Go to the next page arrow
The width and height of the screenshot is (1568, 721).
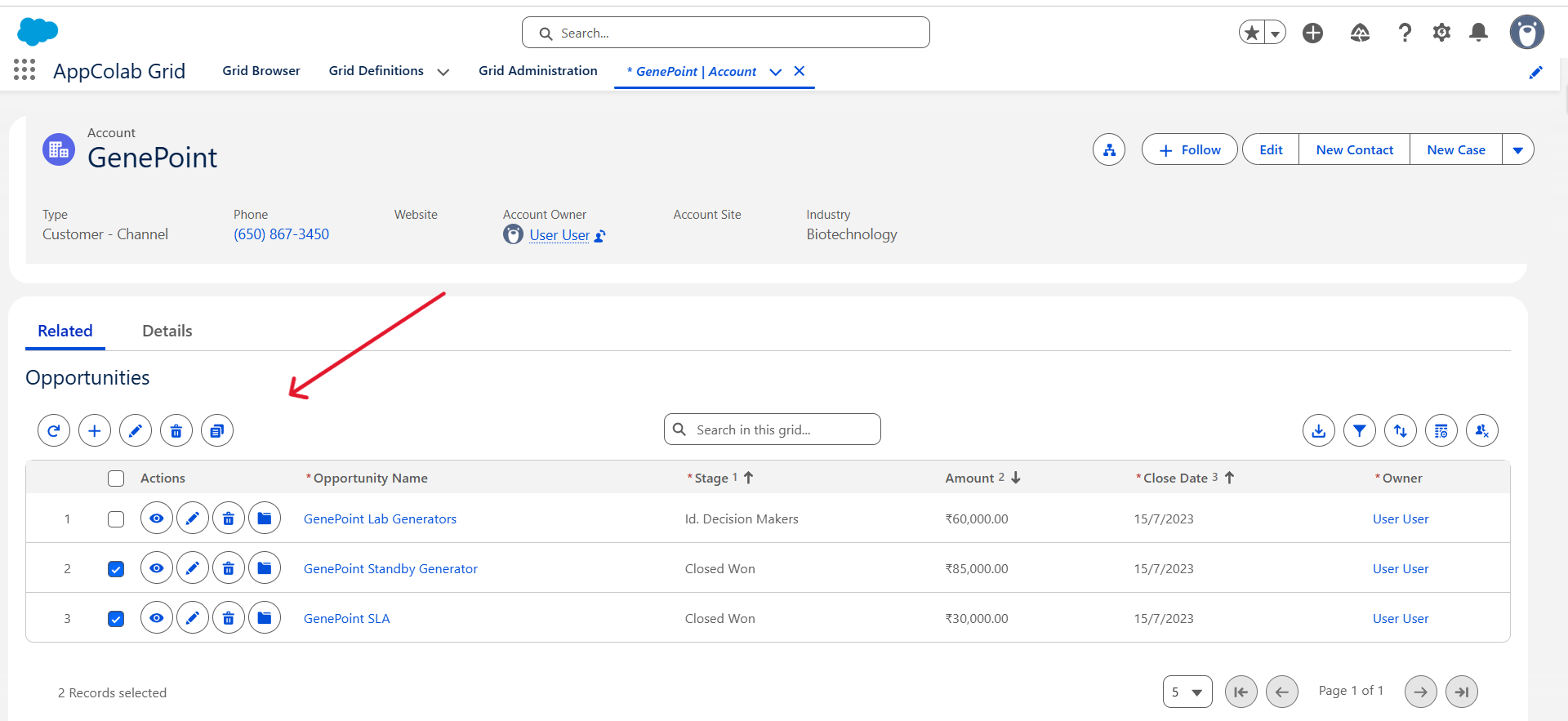[x=1421, y=692]
